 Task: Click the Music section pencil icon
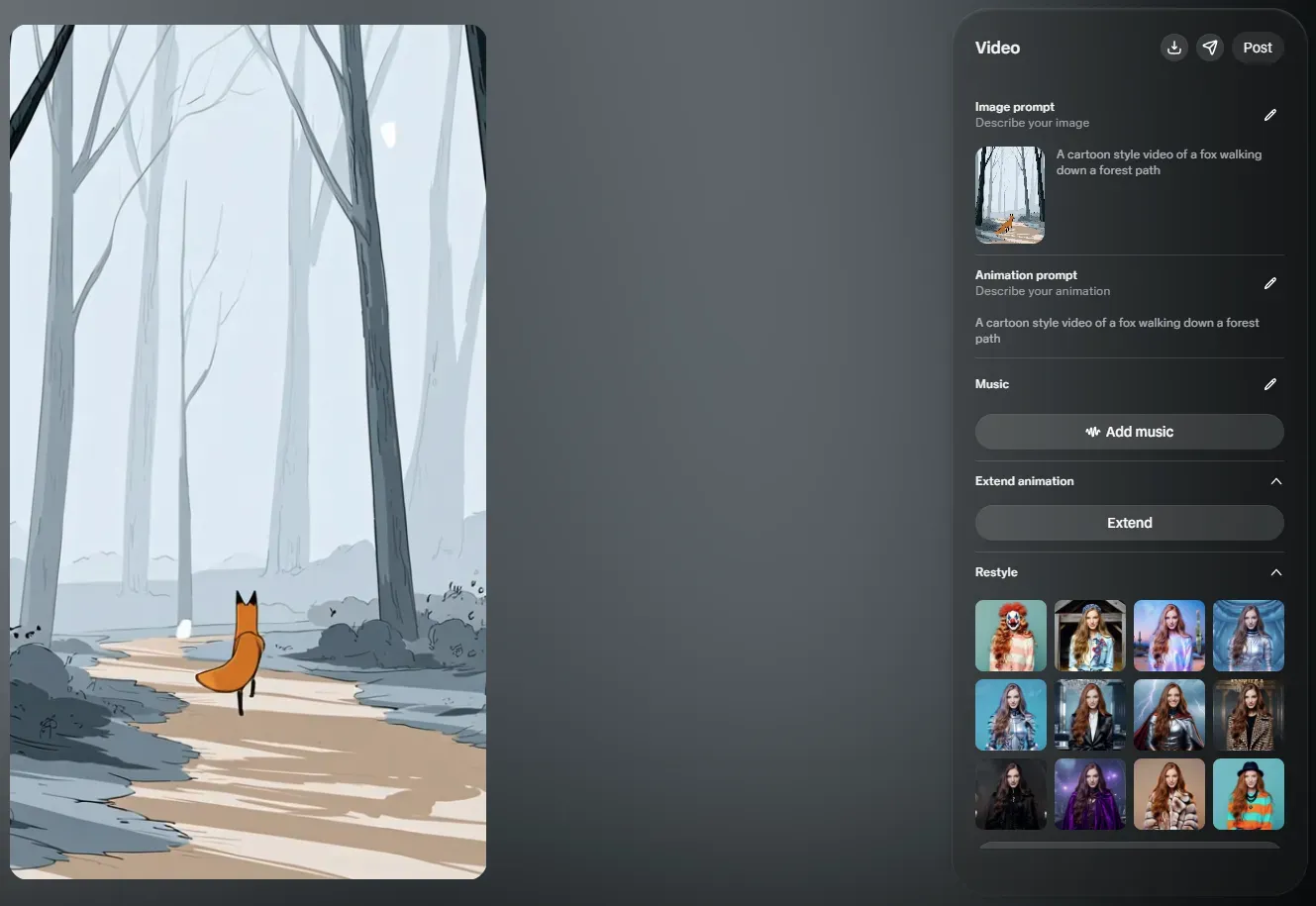1270,384
